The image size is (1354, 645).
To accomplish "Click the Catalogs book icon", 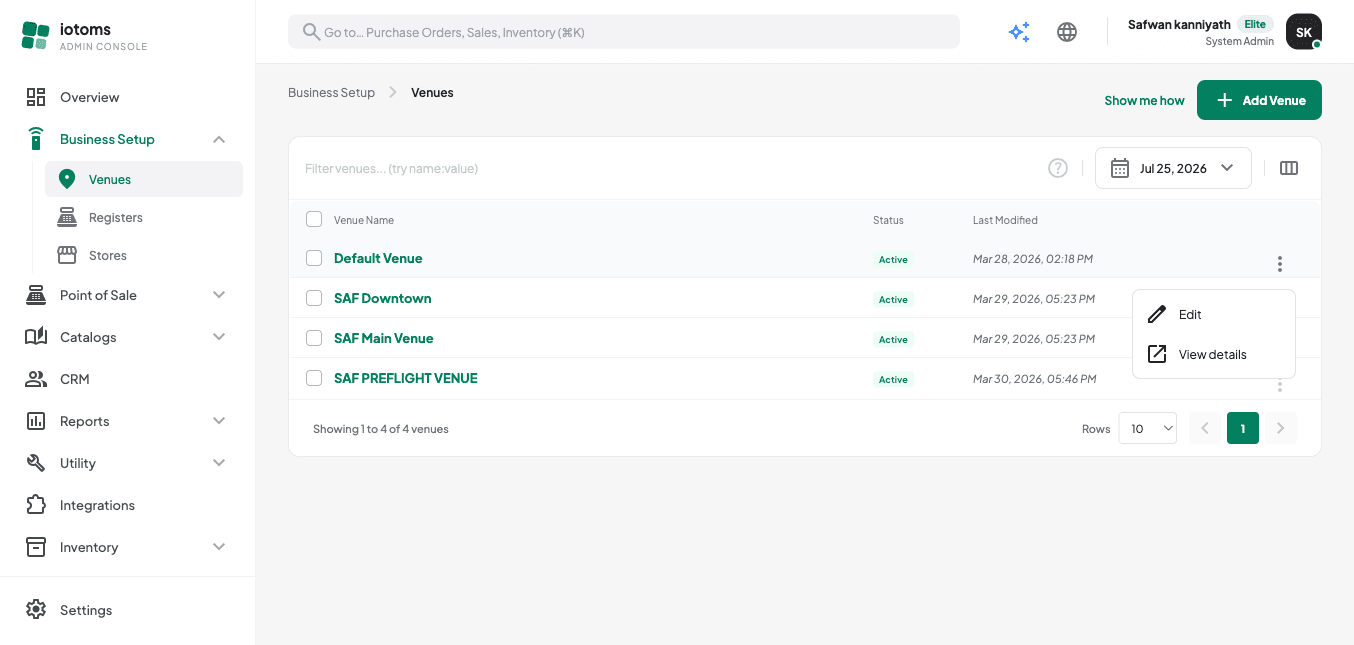I will click(x=36, y=337).
